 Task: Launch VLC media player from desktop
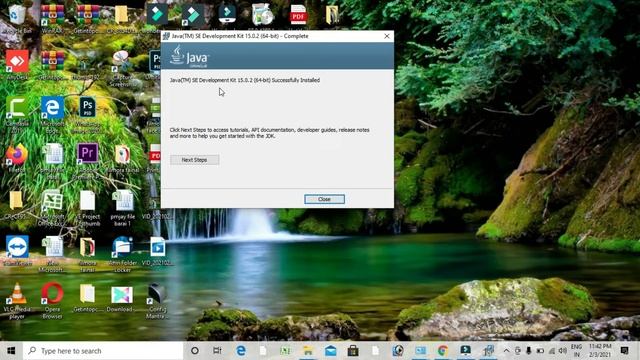17,300
